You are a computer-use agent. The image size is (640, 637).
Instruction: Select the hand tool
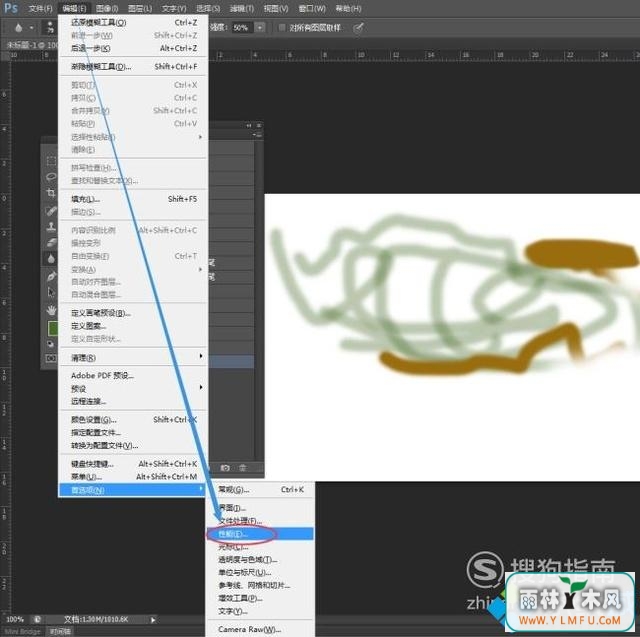(x=51, y=311)
